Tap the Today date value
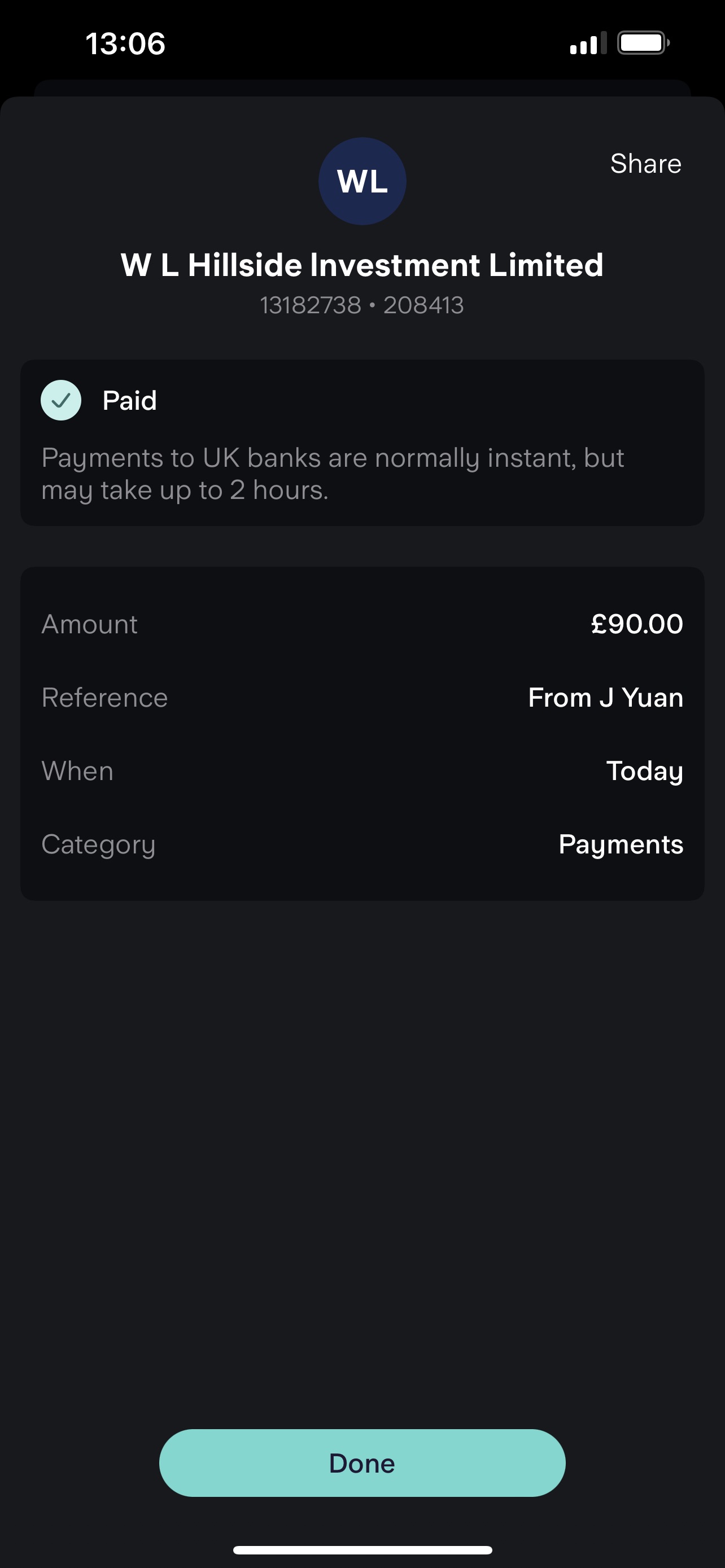Screen dimensions: 725x1568 [644, 771]
